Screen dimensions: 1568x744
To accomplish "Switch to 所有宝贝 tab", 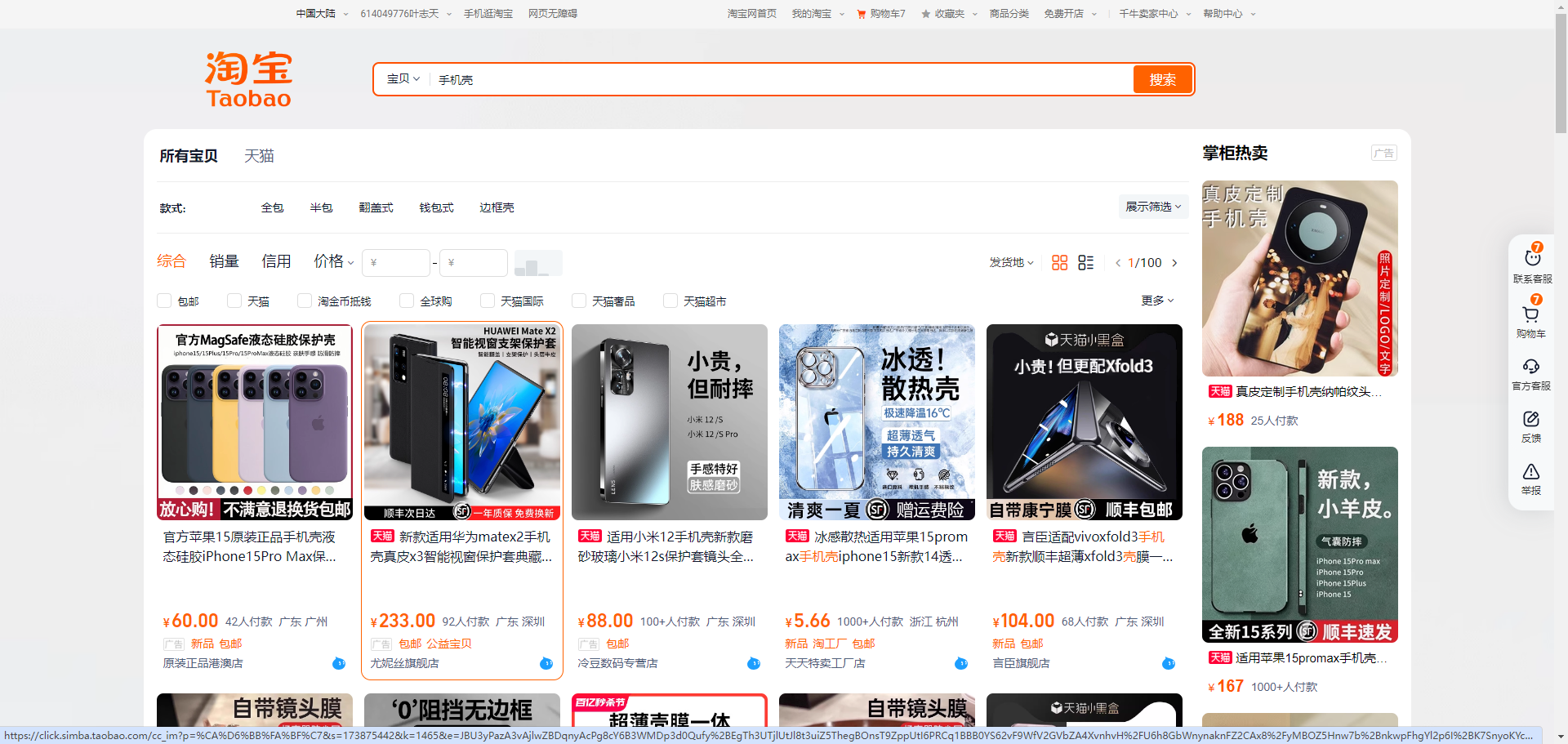I will (x=189, y=156).
